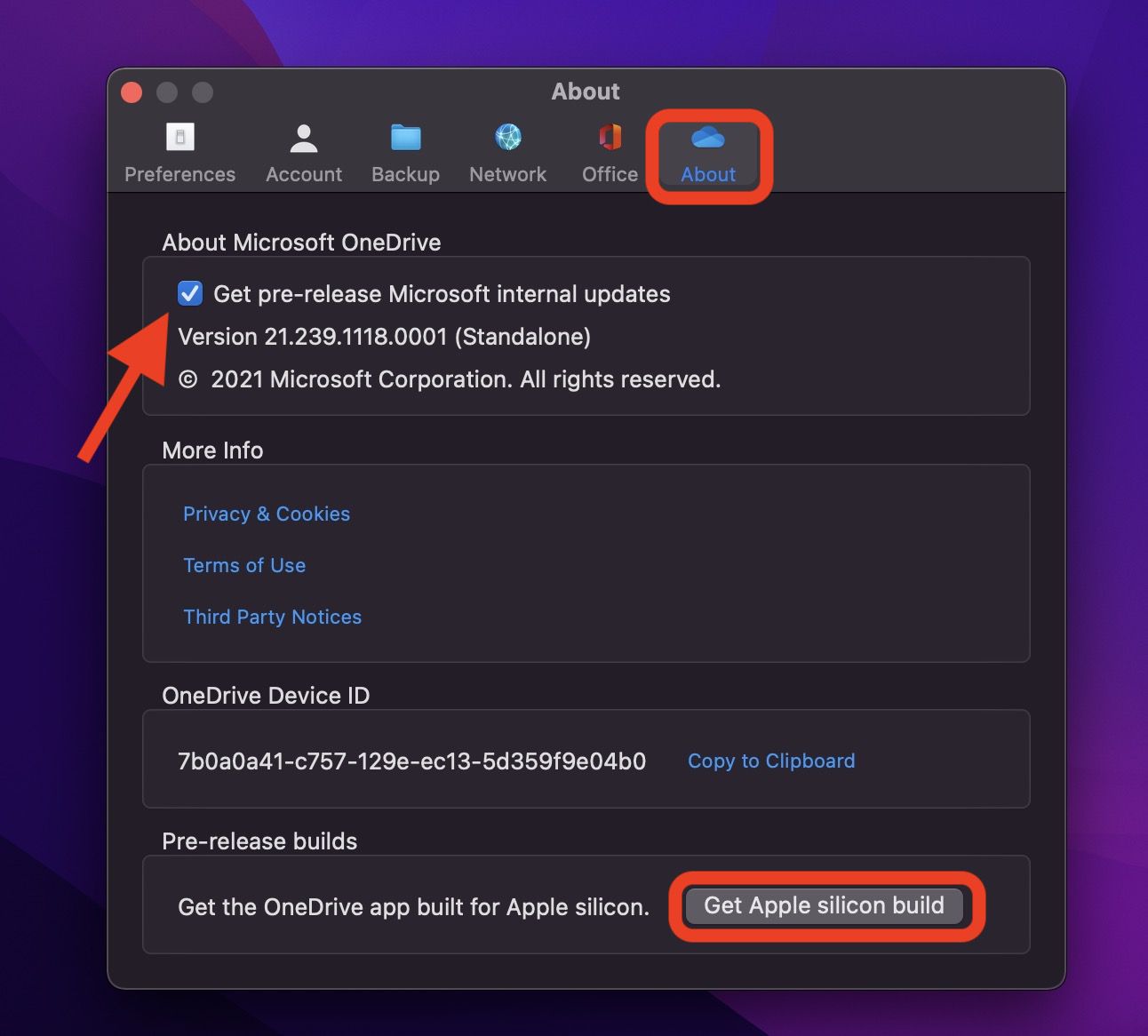Click 'Get the OneDrive app built for Apple silicon' text
This screenshot has height=1036, width=1148.
(414, 907)
